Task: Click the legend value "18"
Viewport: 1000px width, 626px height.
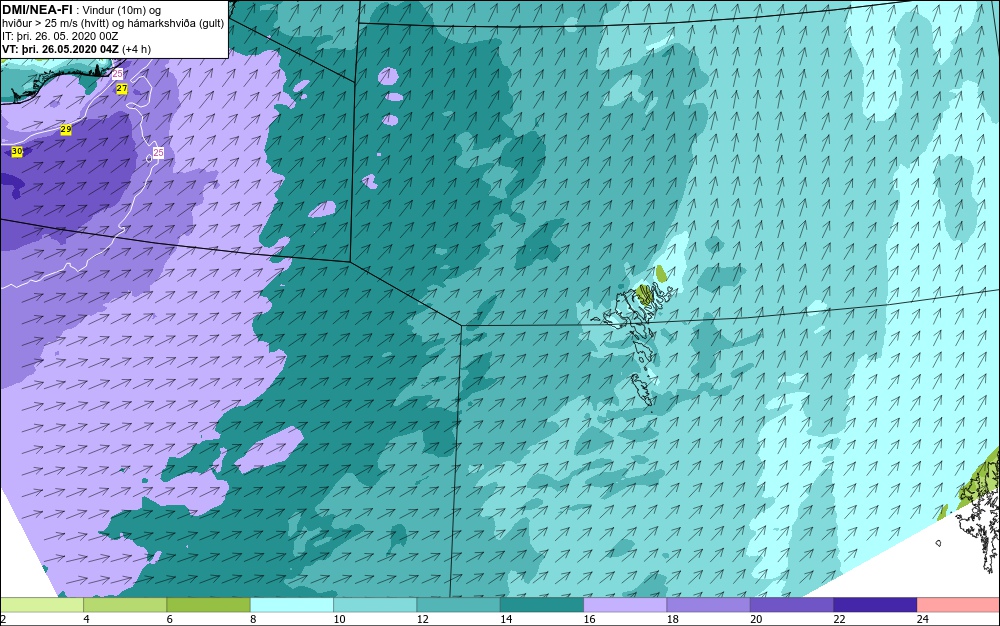Action: tap(672, 619)
